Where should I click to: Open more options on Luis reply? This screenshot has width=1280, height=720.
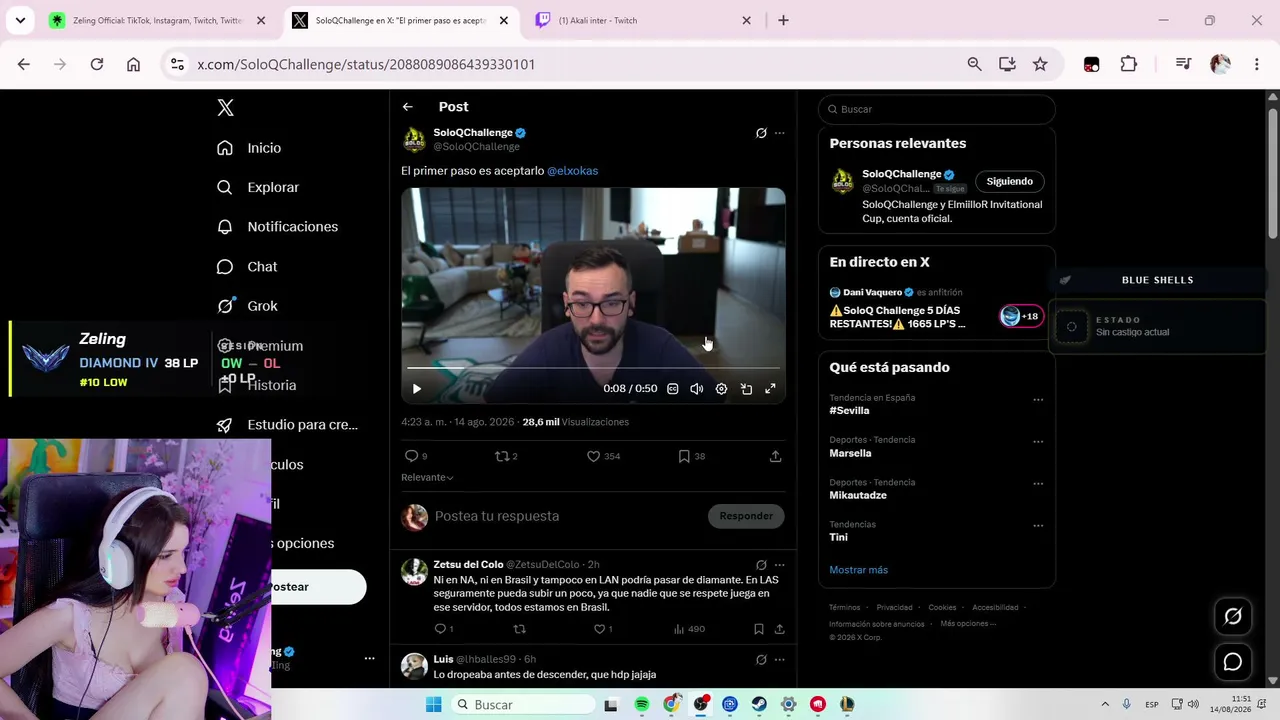point(780,660)
